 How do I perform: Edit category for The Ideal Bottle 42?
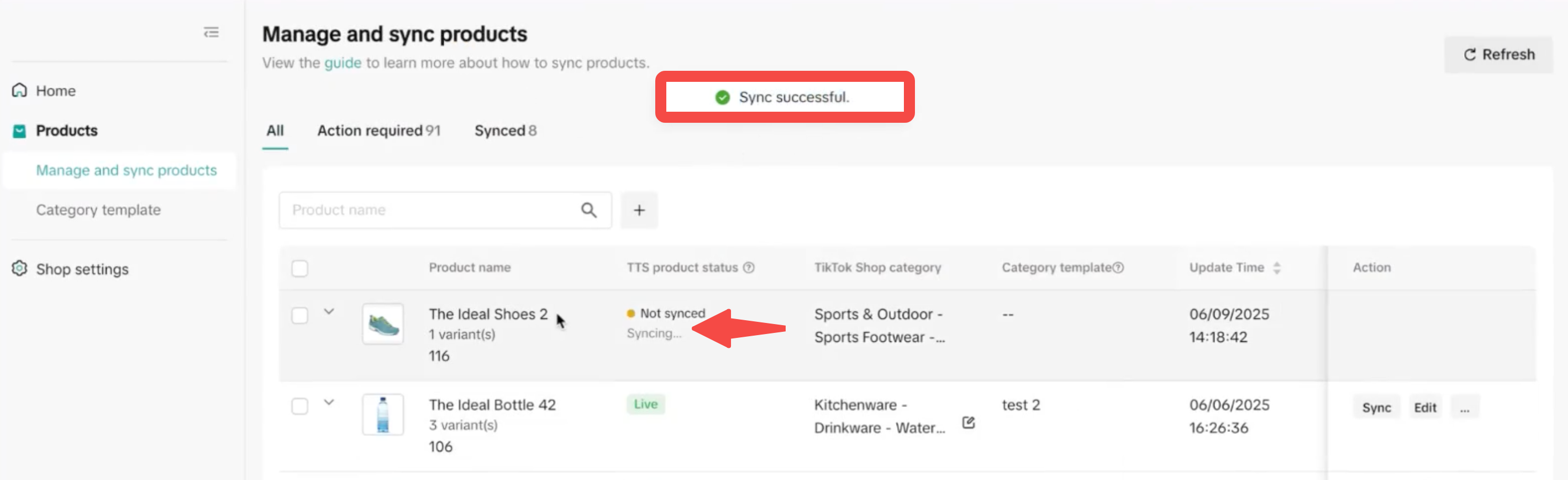[968, 422]
